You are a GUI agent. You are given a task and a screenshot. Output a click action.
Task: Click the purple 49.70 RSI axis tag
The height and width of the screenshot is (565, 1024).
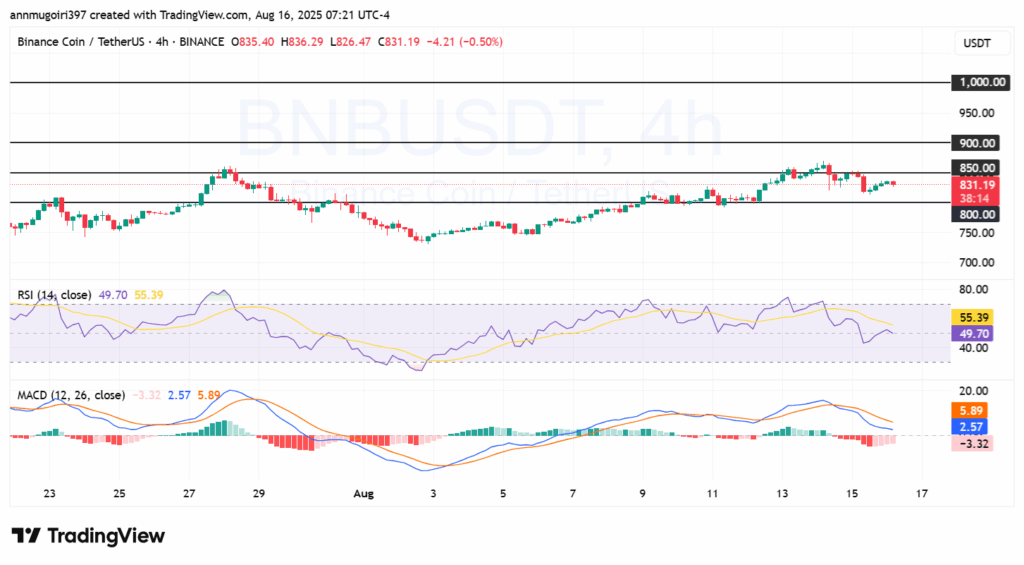[972, 334]
